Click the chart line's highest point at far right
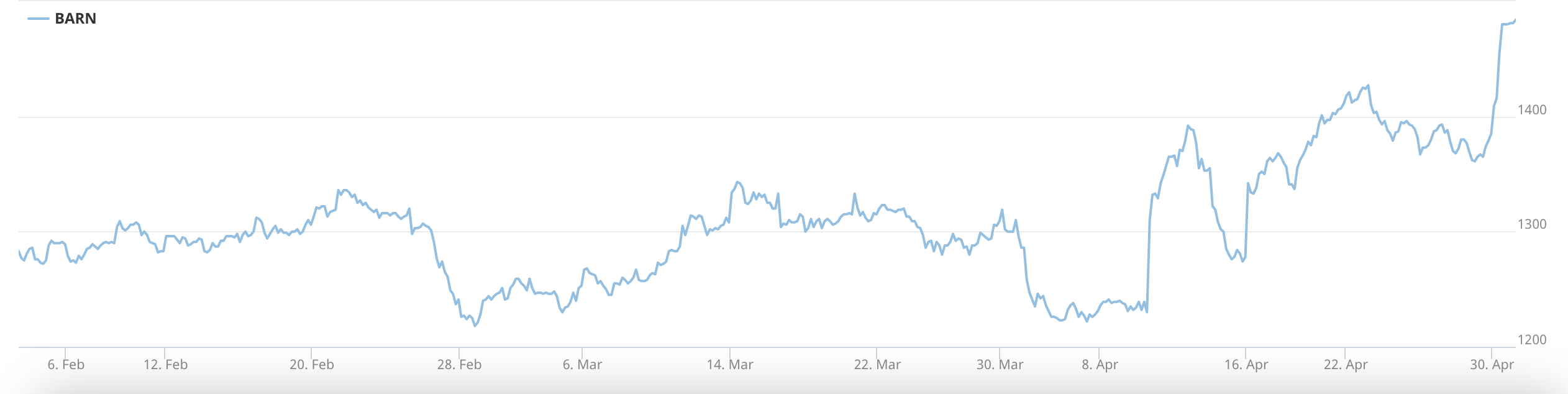Image resolution: width=1568 pixels, height=394 pixels. 1515,21
